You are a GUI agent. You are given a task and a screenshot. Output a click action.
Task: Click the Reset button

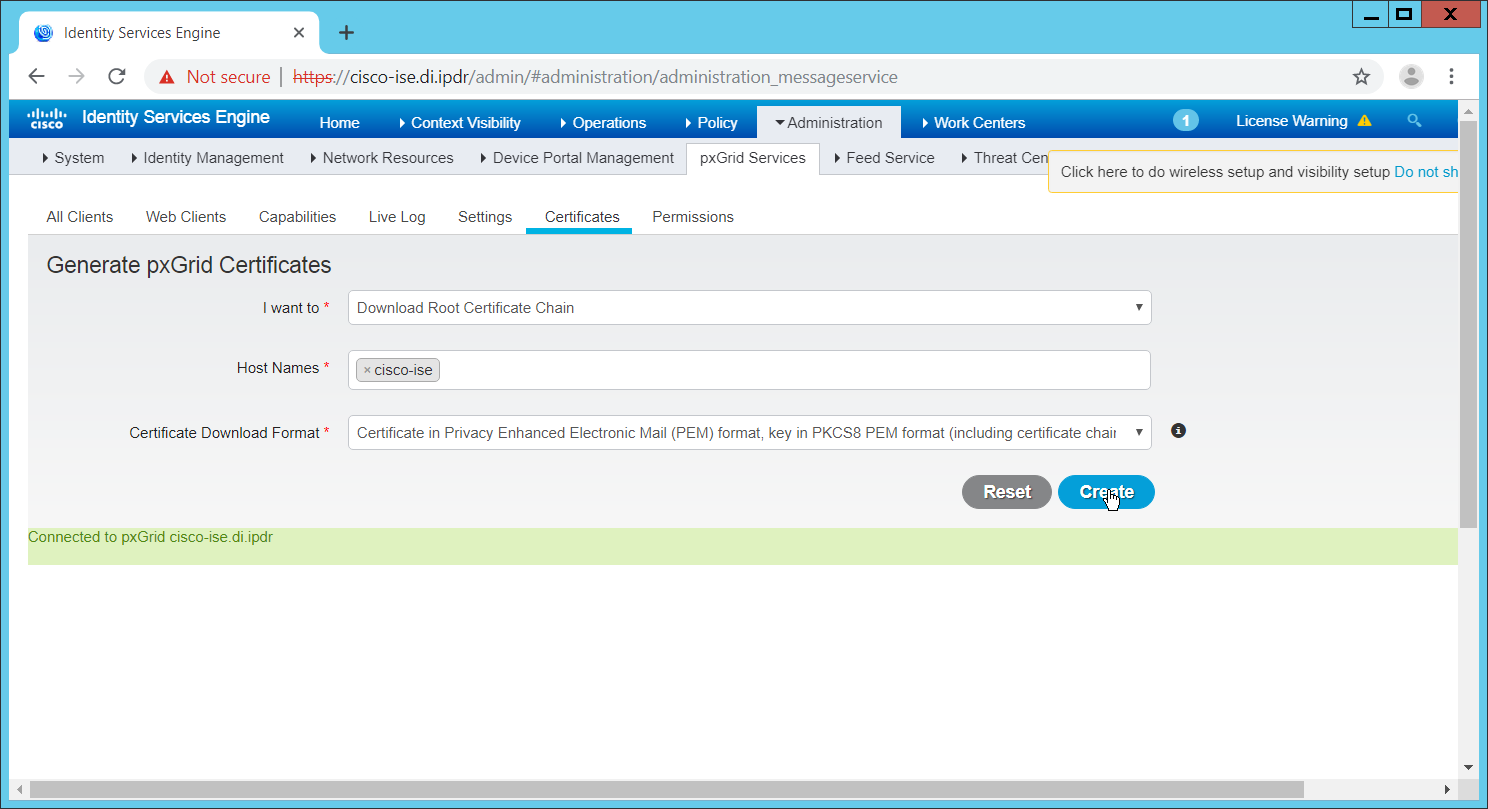click(1006, 492)
